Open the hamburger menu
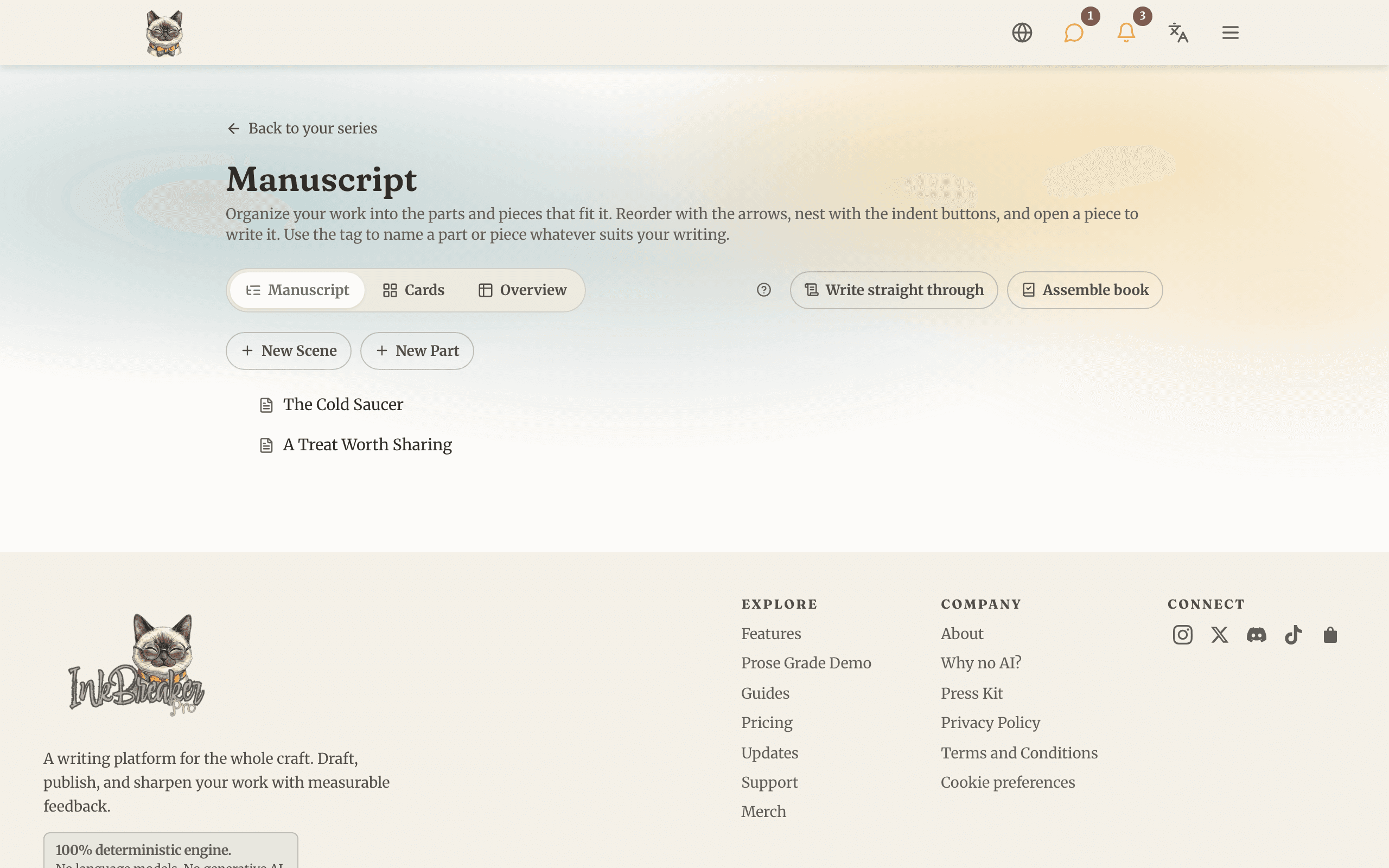The image size is (1389, 868). pyautogui.click(x=1230, y=33)
